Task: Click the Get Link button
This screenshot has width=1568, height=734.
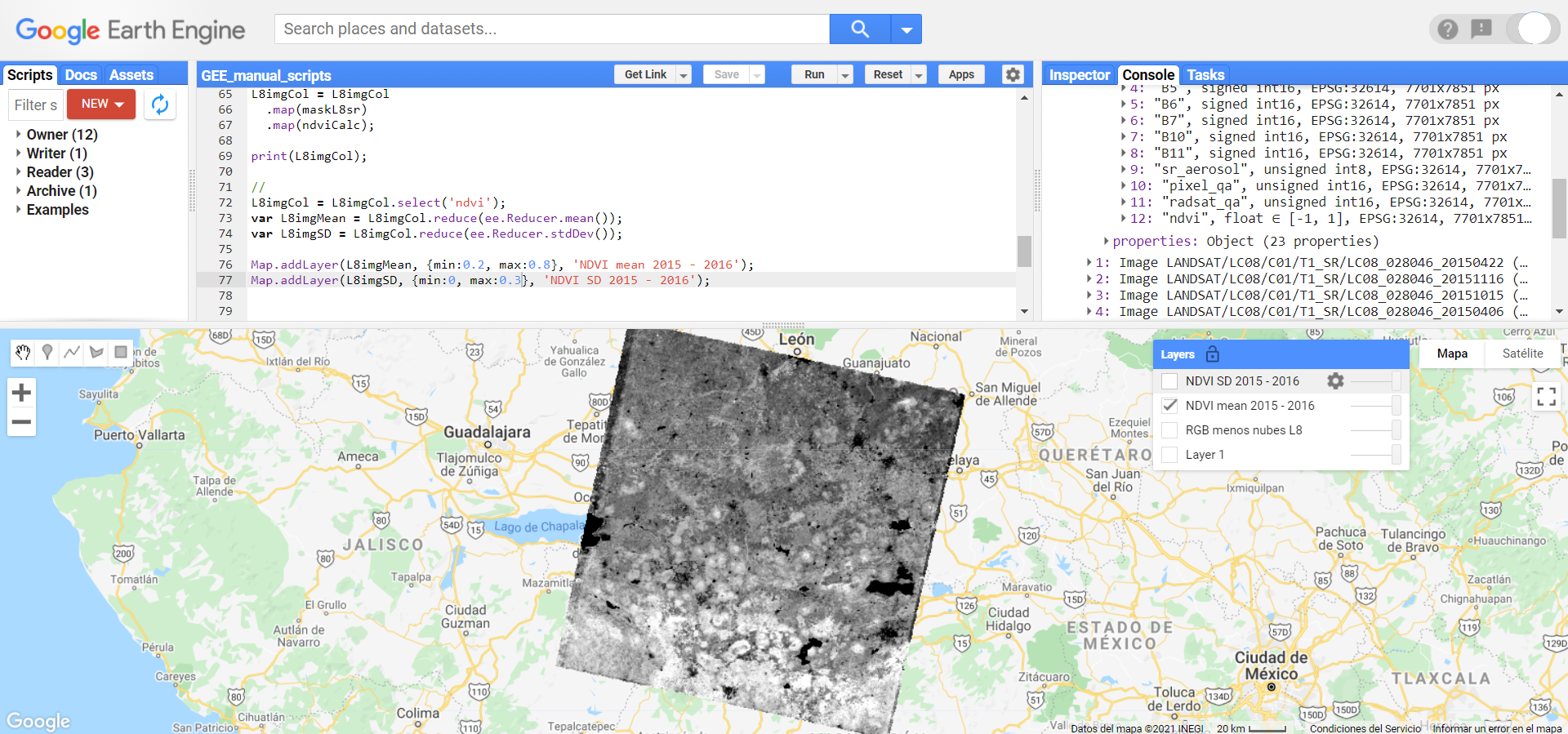Action: click(x=645, y=74)
